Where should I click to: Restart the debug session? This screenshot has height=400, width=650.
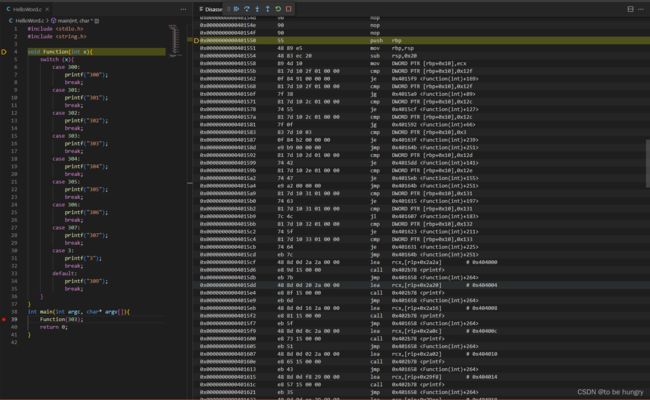(278, 9)
